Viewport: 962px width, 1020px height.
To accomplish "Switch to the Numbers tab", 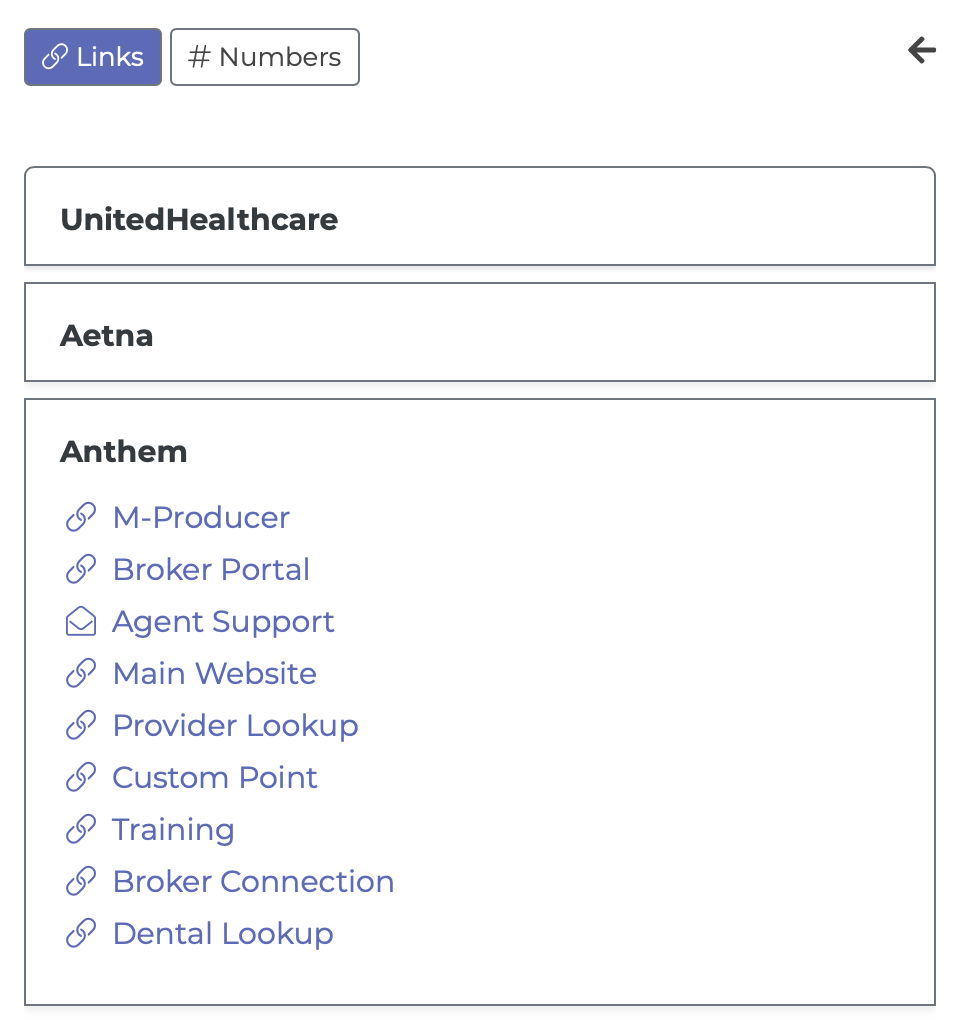I will click(265, 57).
